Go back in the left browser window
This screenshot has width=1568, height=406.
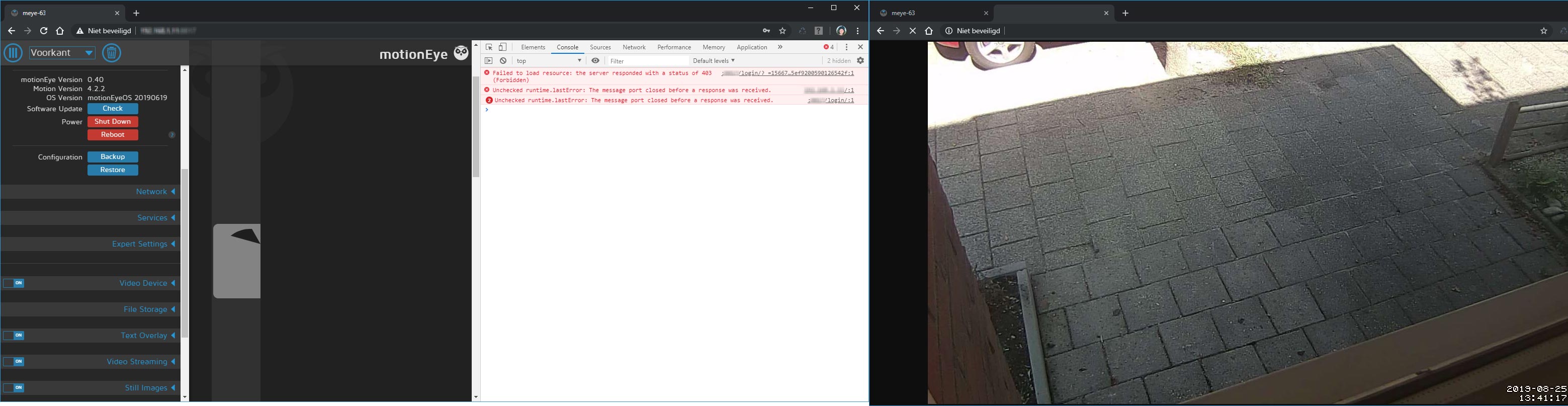click(12, 30)
